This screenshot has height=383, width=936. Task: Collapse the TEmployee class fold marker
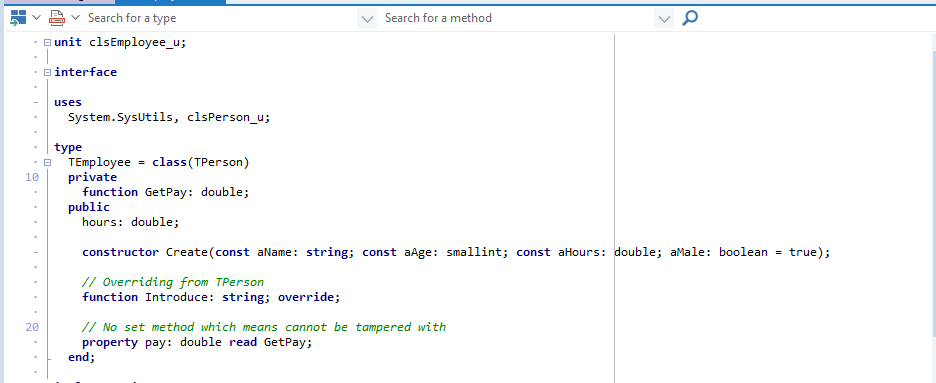click(47, 162)
